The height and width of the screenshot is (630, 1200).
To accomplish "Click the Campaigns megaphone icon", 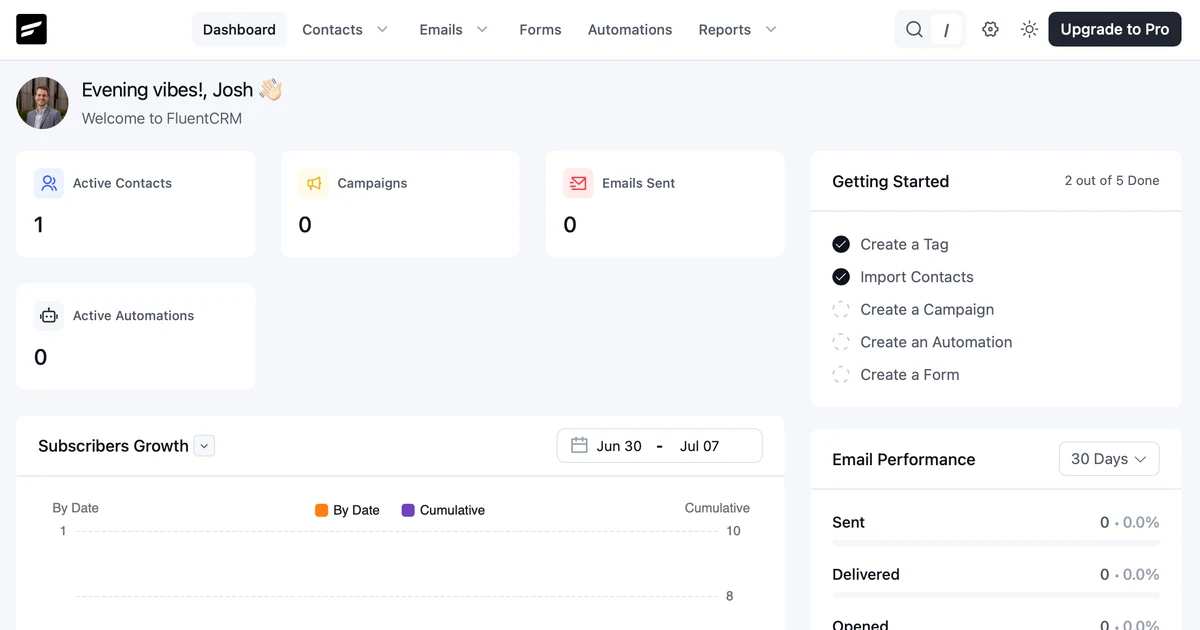I will pyautogui.click(x=314, y=183).
